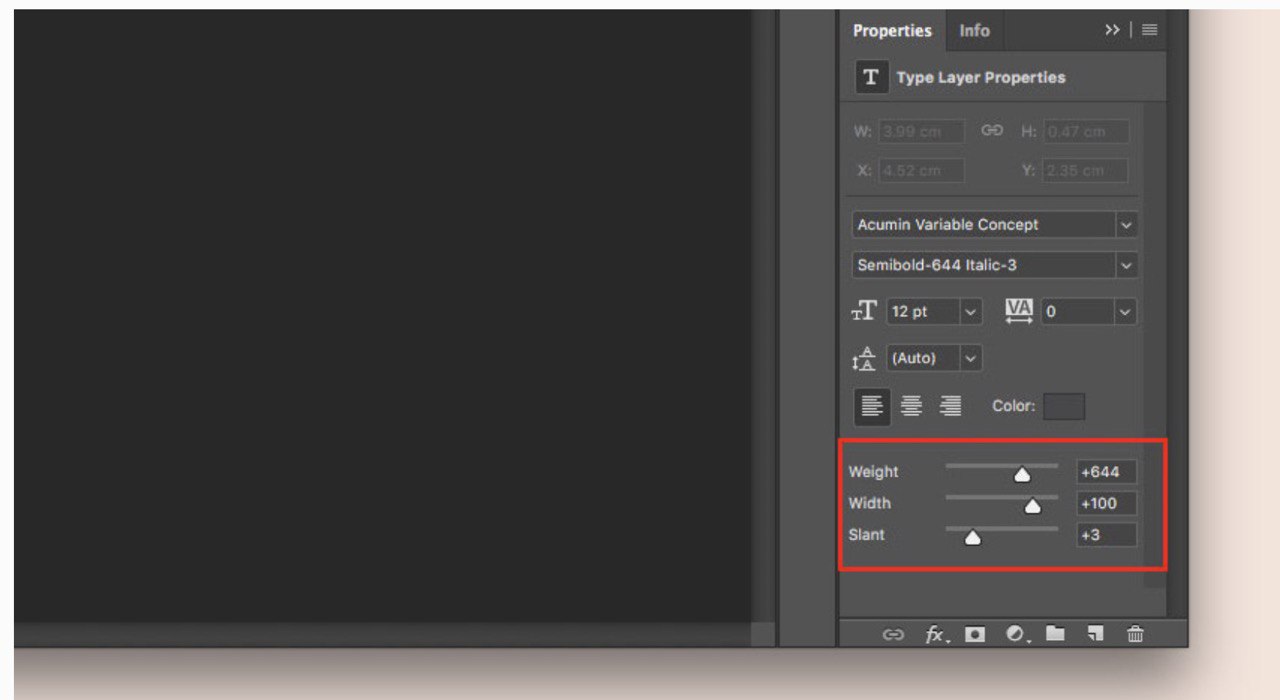Click the Width value field +100
The width and height of the screenshot is (1280, 700).
(1106, 504)
